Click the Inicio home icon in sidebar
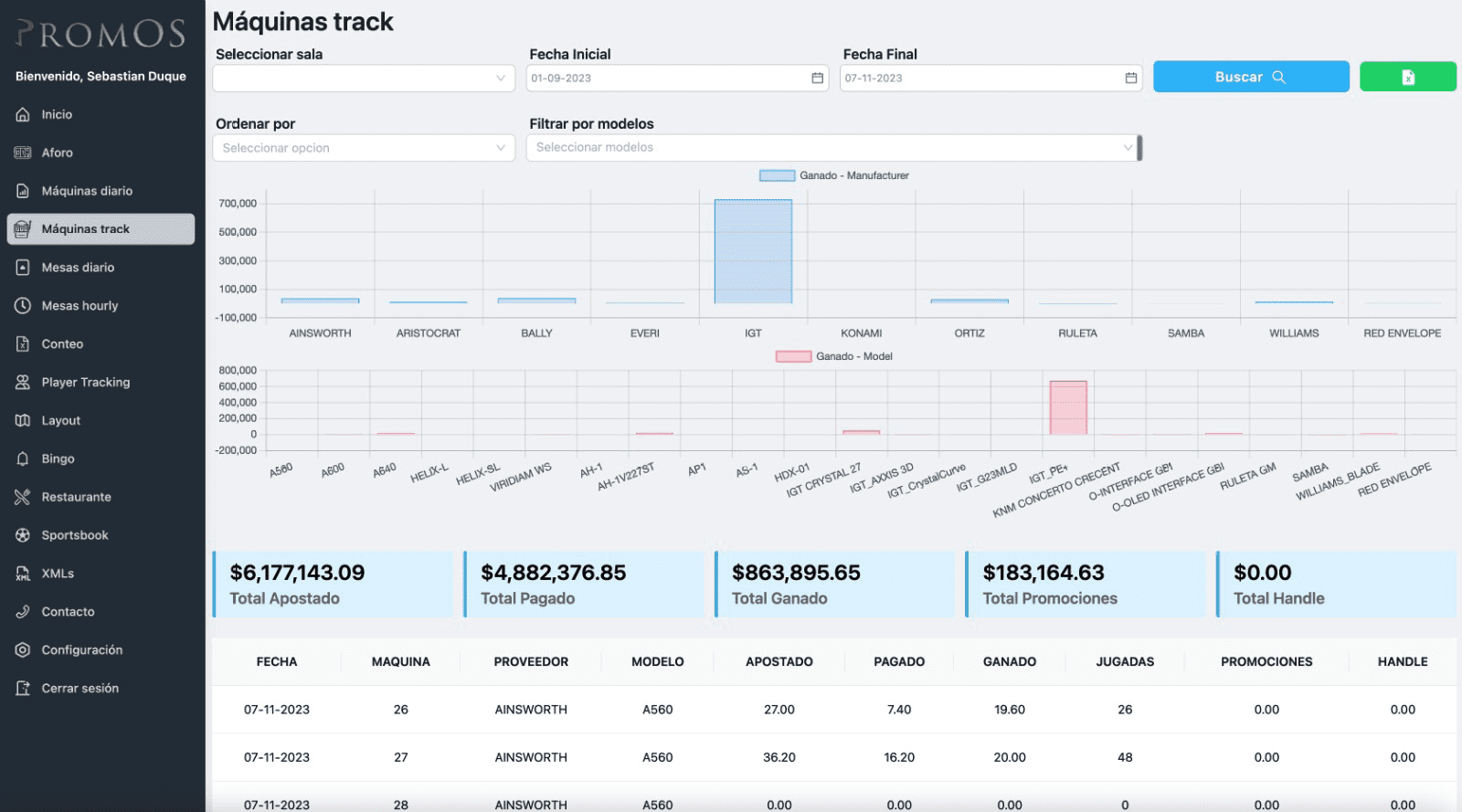Screen dimensions: 1462x812 click(23, 115)
